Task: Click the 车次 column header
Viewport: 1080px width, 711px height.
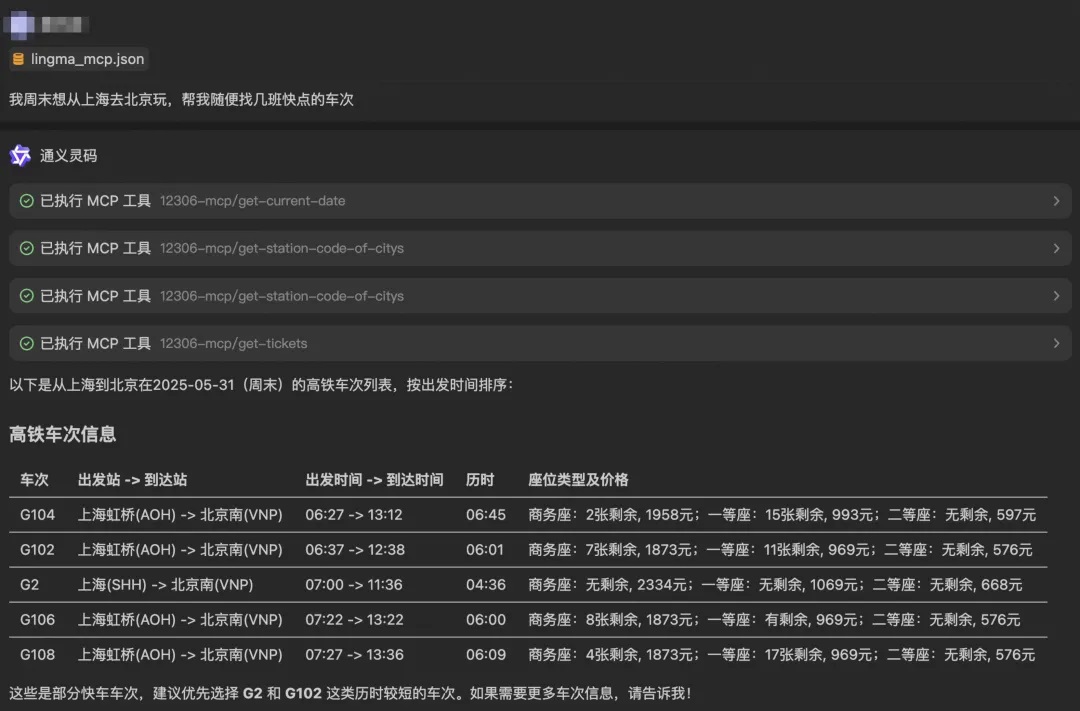Action: [x=34, y=480]
